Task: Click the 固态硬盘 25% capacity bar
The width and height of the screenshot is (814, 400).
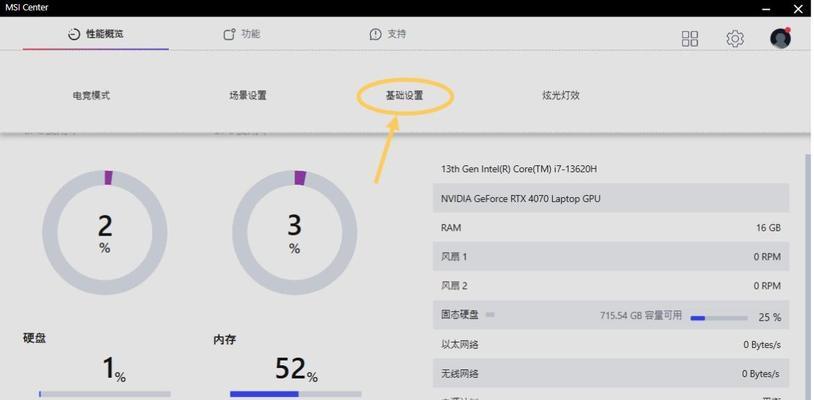Action: (719, 318)
